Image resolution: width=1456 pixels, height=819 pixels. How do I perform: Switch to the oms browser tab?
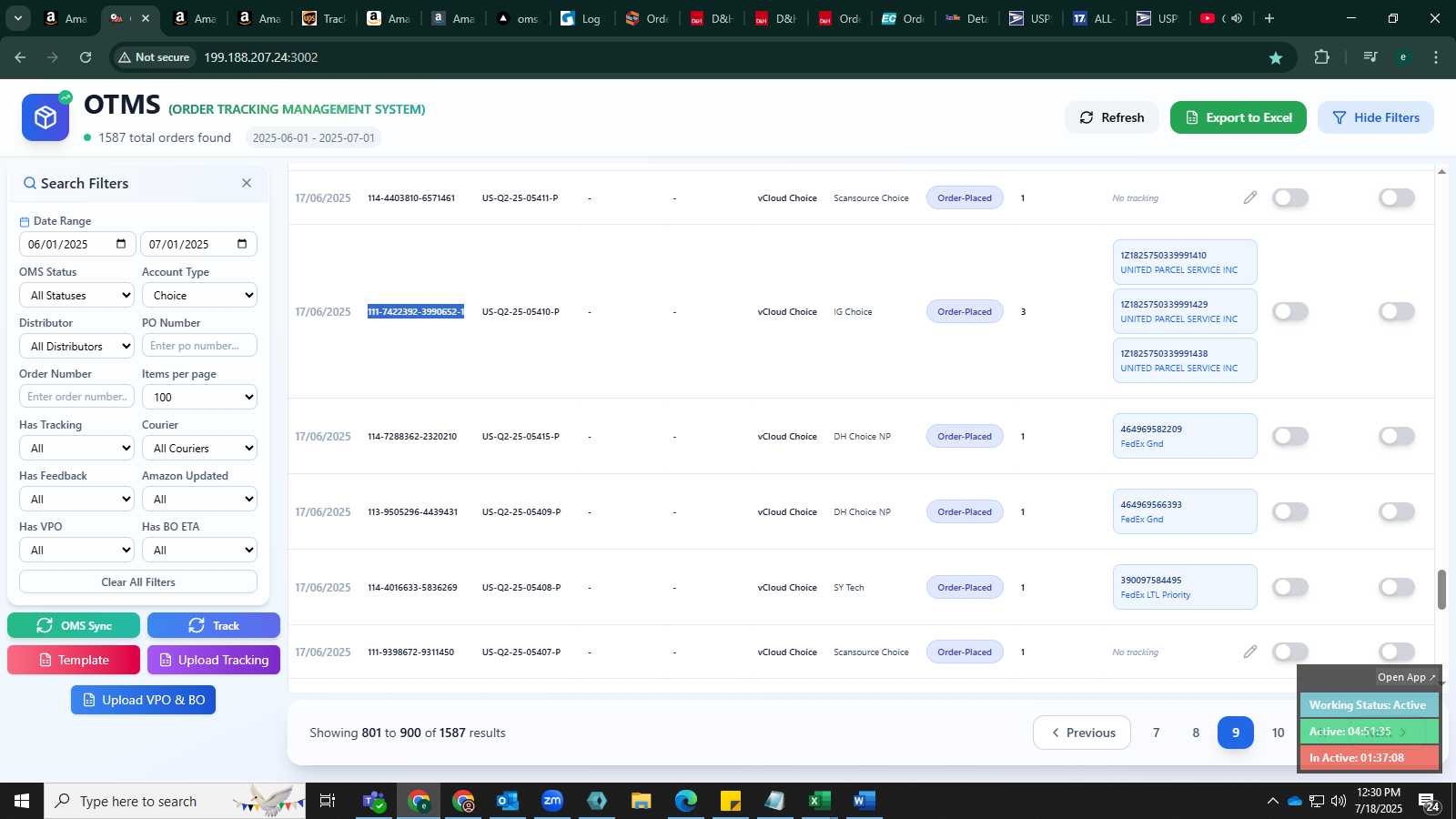(517, 18)
